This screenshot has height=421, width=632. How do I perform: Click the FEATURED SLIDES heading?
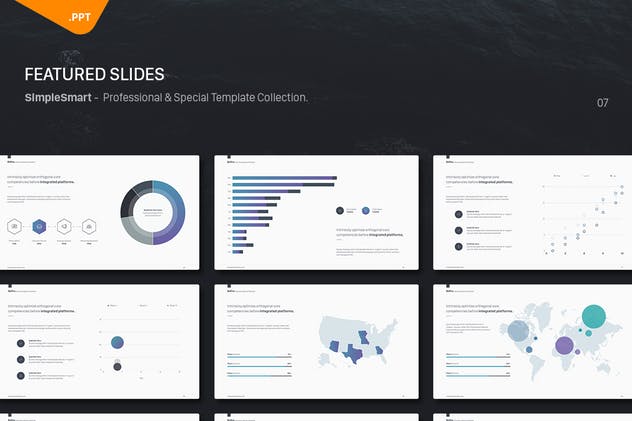coord(94,75)
